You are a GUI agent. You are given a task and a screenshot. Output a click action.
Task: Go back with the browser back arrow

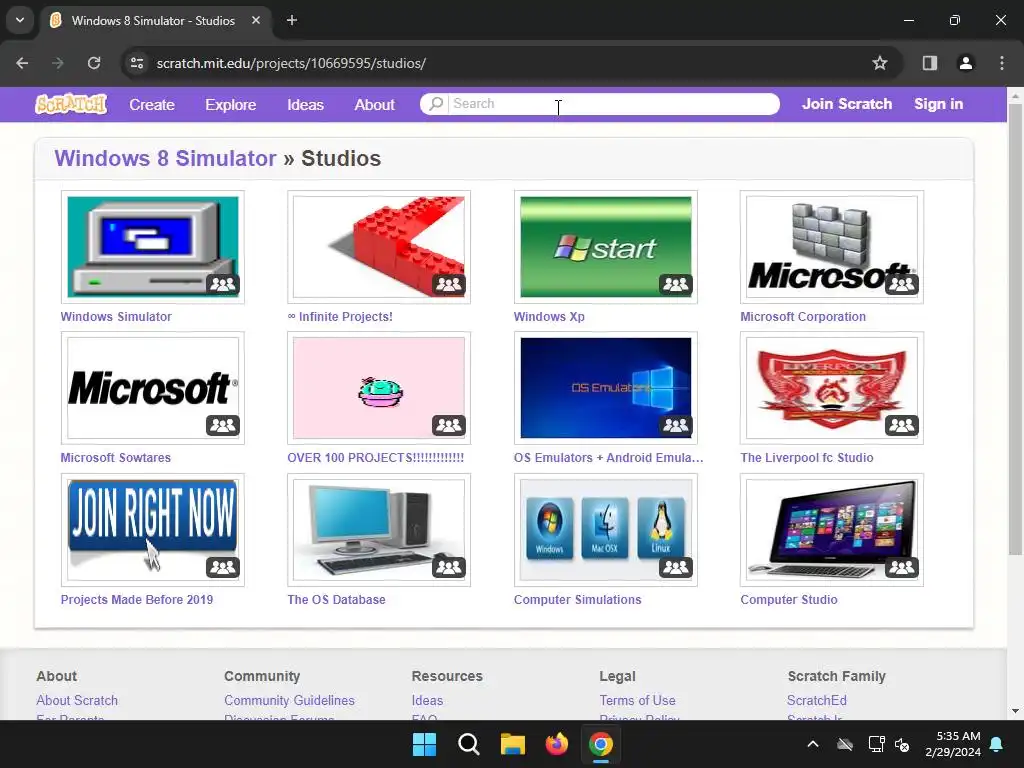(x=22, y=63)
